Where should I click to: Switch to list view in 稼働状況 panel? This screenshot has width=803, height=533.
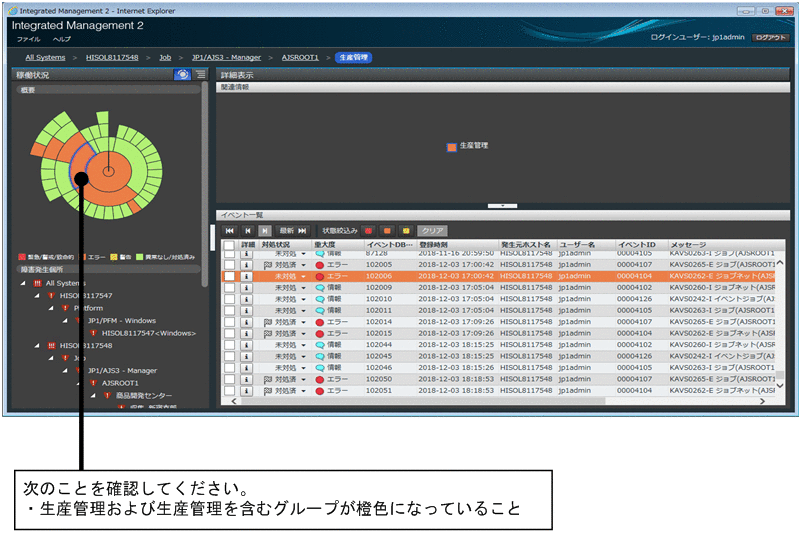coord(200,75)
